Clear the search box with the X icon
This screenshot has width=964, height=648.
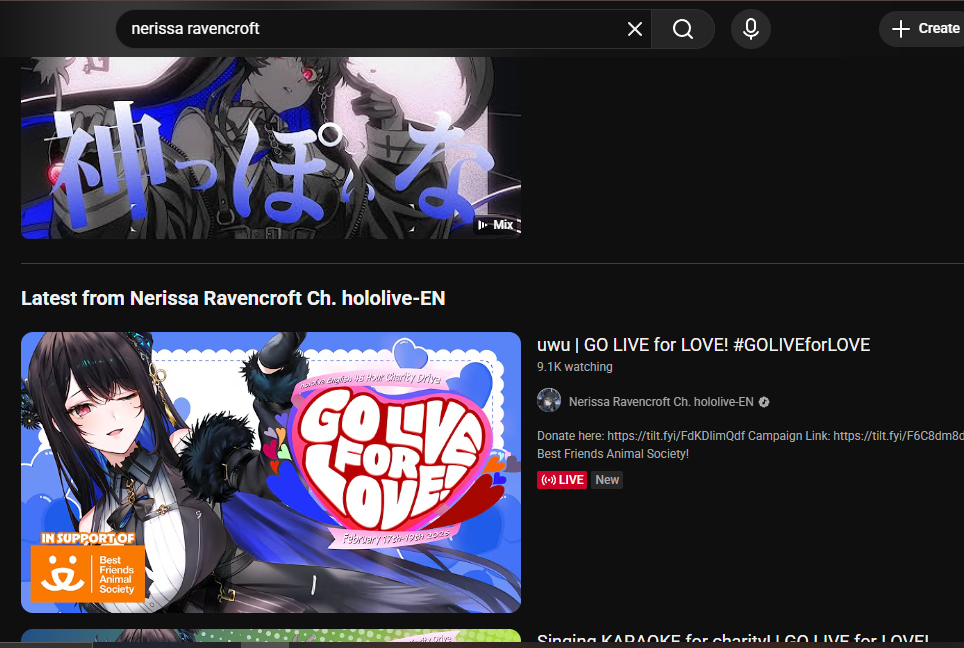(634, 29)
